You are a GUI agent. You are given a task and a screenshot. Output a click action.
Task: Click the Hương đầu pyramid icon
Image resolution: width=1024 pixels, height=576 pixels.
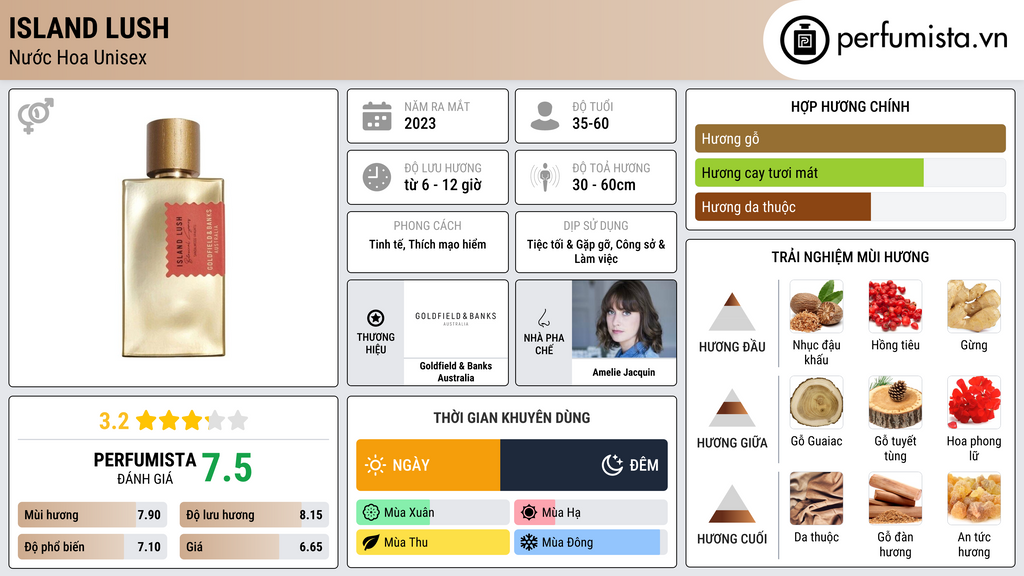[x=732, y=312]
